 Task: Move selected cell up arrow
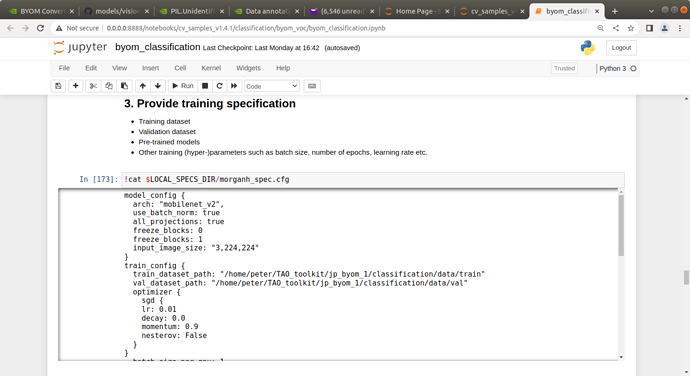coord(143,86)
